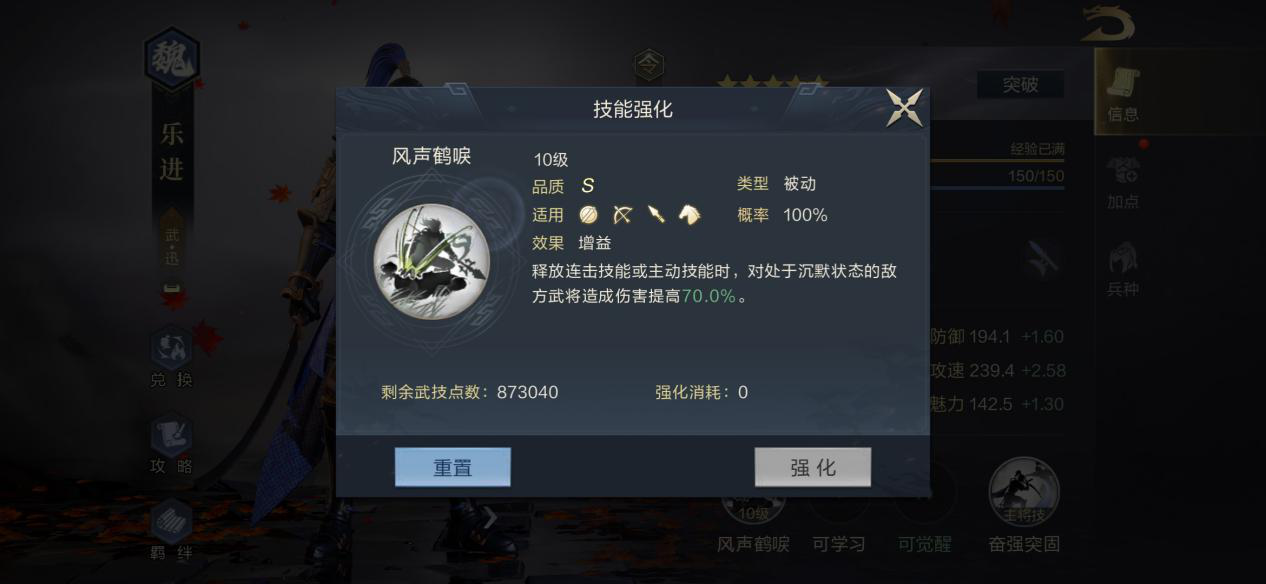Click the 突破 breakthrough button
The image size is (1266, 584).
point(1020,85)
